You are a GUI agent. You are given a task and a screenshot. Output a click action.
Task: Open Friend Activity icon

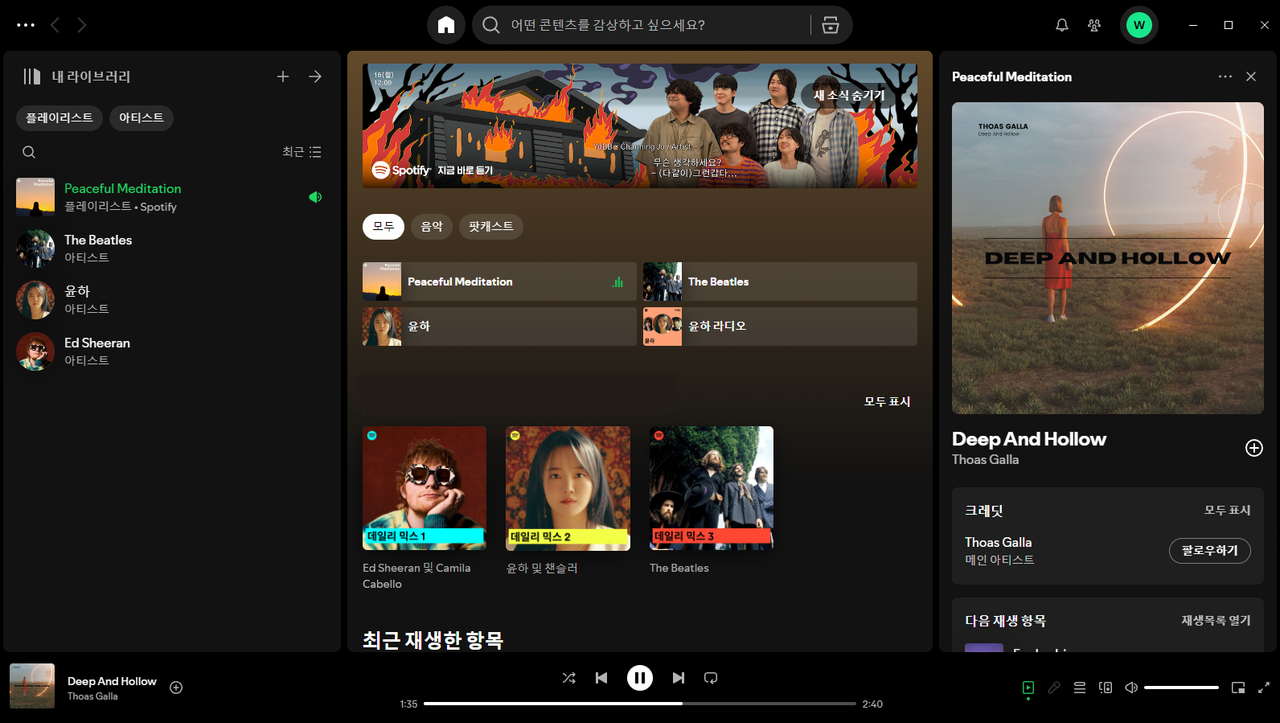click(x=1095, y=25)
